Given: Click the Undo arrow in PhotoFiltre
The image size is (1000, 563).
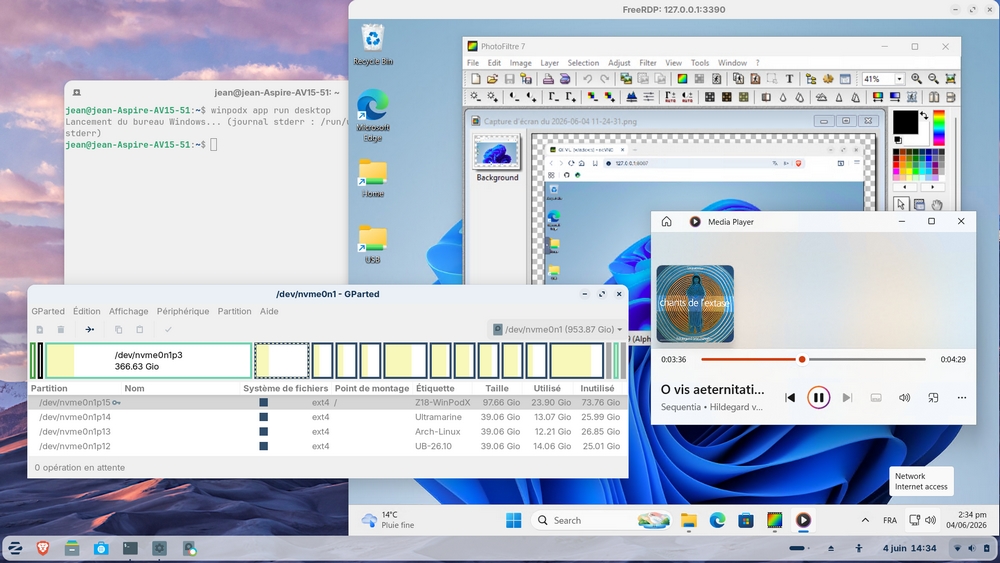Looking at the screenshot, I should tap(587, 79).
